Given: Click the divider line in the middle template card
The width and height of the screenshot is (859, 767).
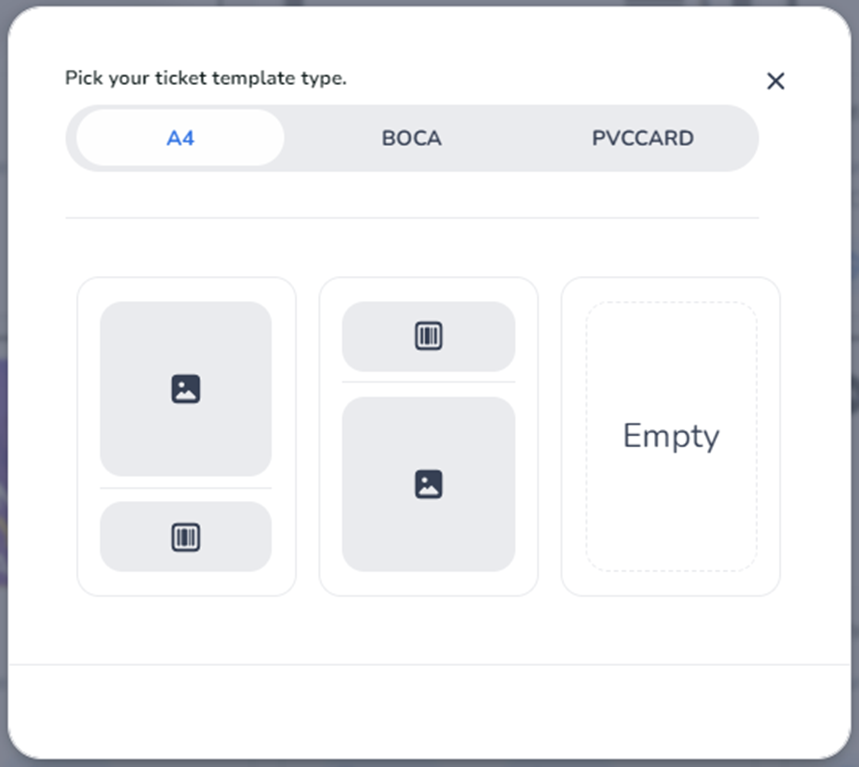Looking at the screenshot, I should pyautogui.click(x=428, y=381).
